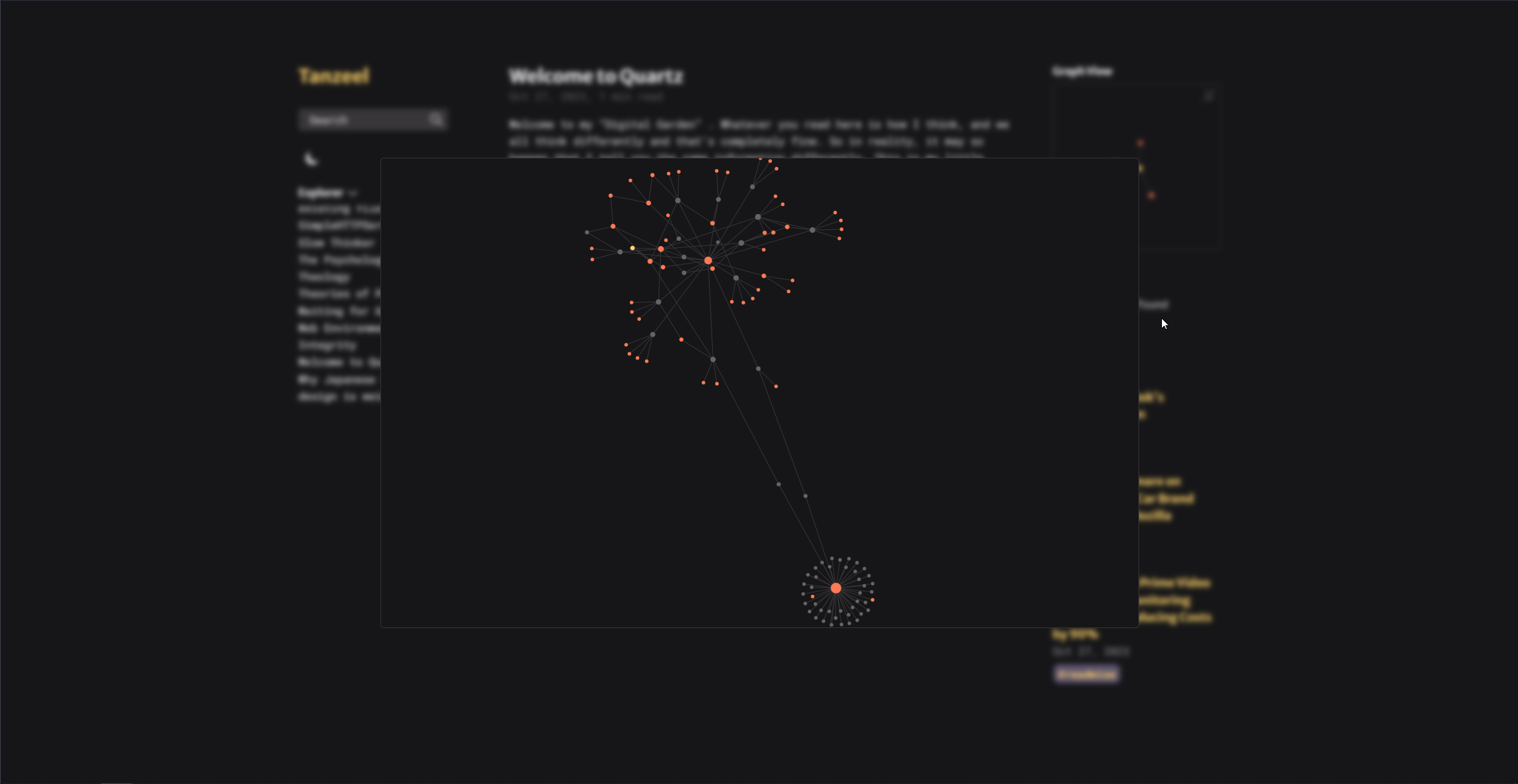
Task: Click the orange leaf node at bottom-right of upper graph
Action: 776,386
